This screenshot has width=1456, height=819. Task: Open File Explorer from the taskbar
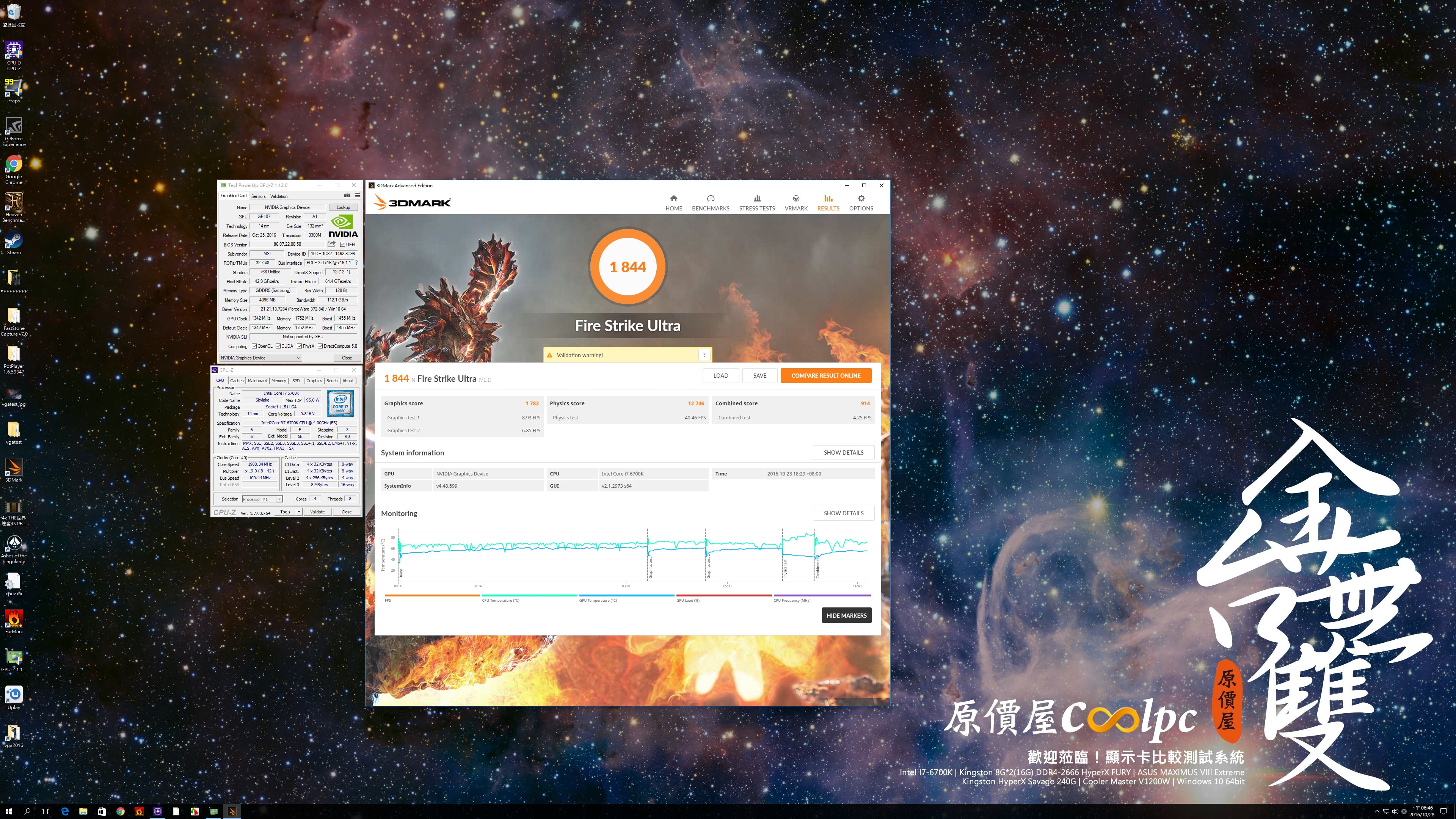[83, 811]
